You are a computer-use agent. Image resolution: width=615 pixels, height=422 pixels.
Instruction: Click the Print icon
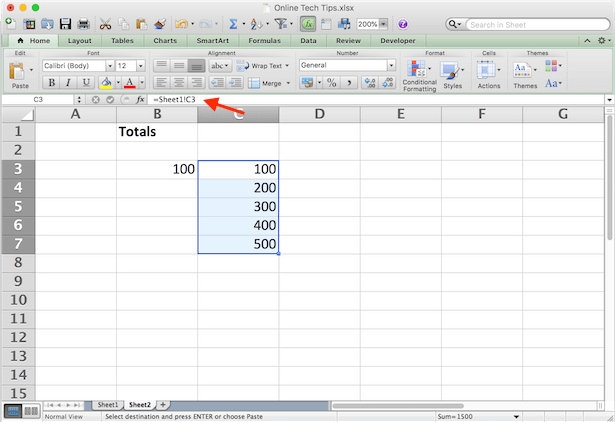pyautogui.click(x=83, y=23)
